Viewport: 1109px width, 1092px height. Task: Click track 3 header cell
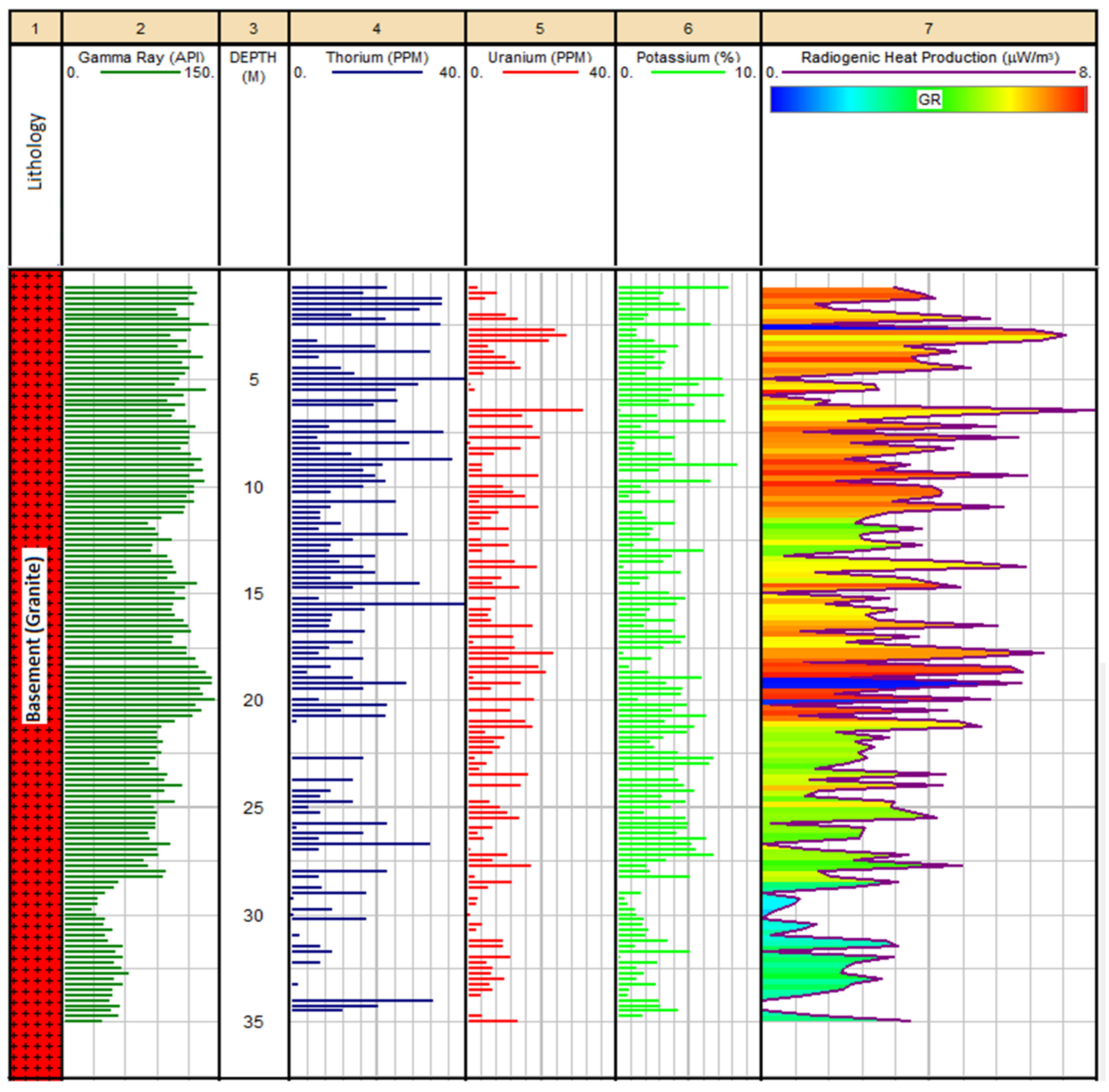(x=254, y=29)
